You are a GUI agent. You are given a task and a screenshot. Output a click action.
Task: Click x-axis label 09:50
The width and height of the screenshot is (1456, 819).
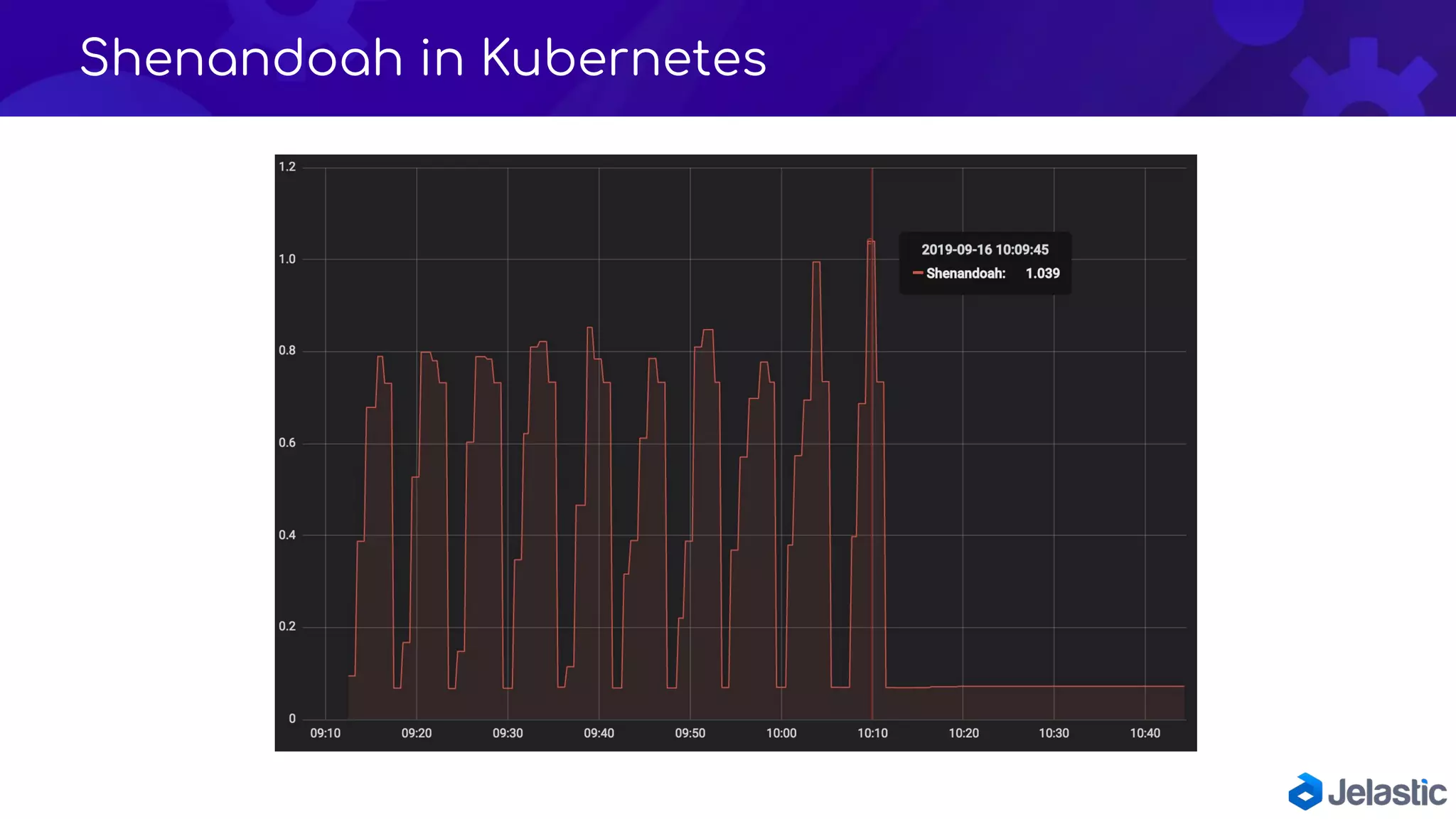690,733
